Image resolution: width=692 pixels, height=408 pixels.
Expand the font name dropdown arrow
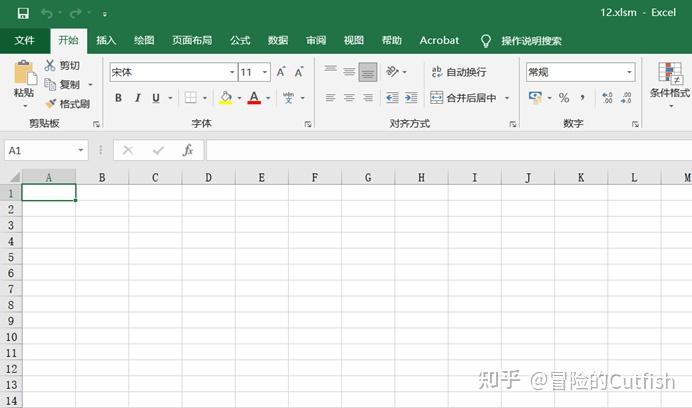(232, 72)
